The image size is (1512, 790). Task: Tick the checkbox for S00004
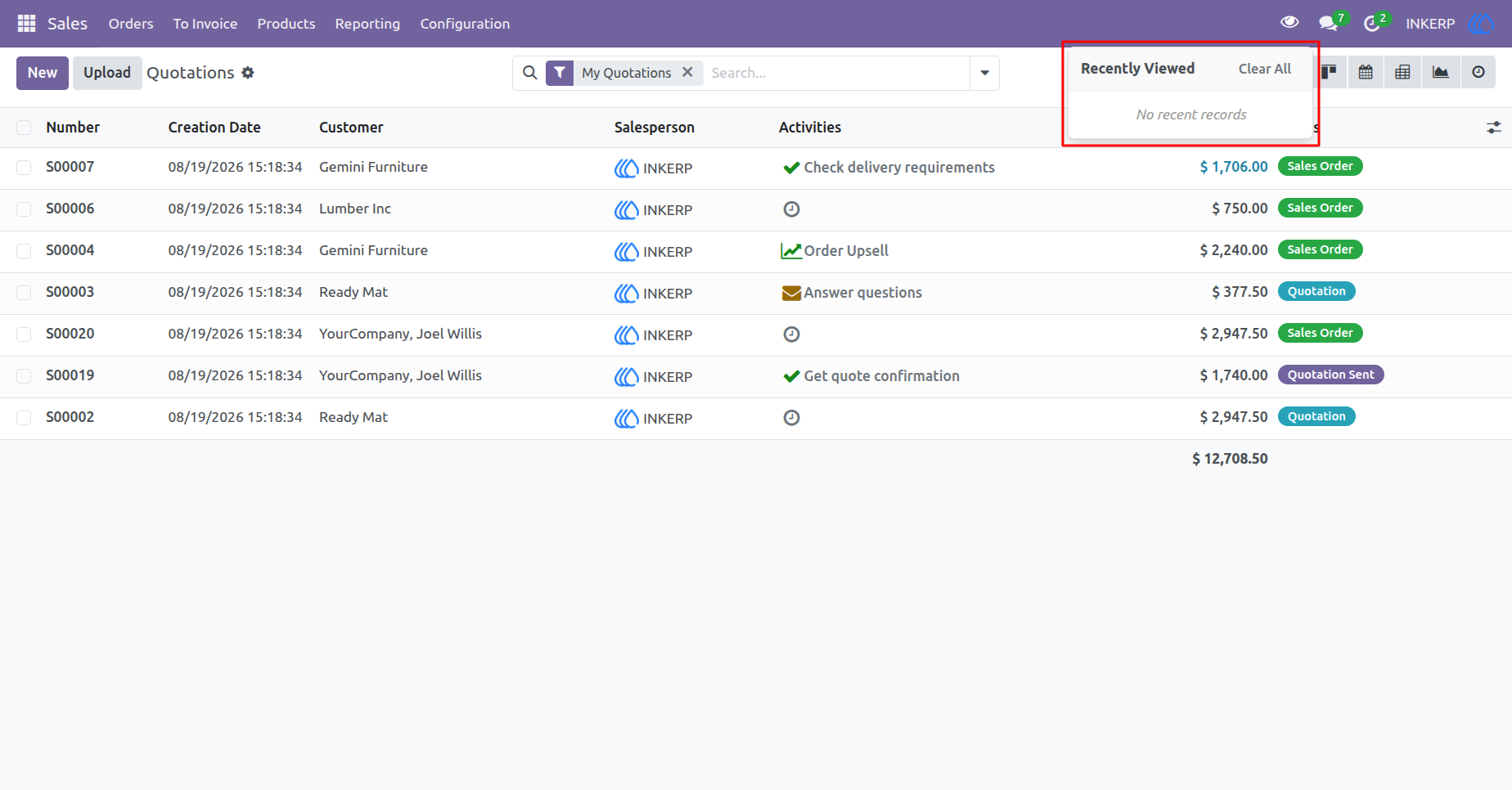click(x=24, y=251)
